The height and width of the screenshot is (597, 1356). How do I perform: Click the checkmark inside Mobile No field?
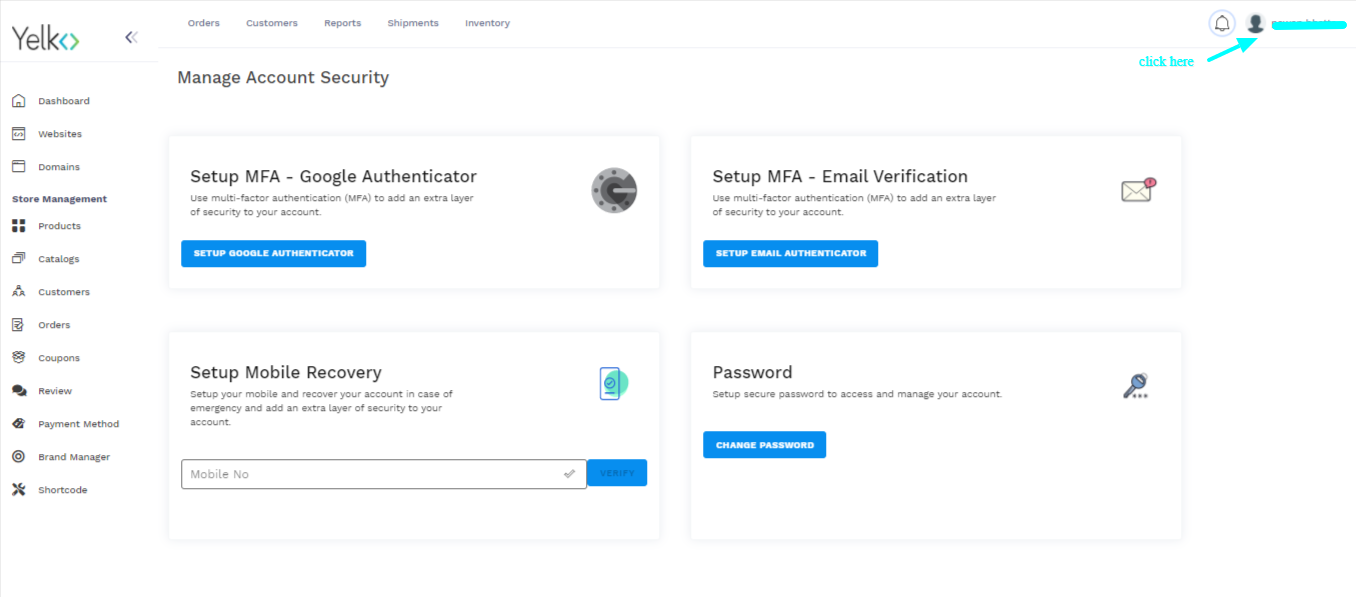(569, 474)
